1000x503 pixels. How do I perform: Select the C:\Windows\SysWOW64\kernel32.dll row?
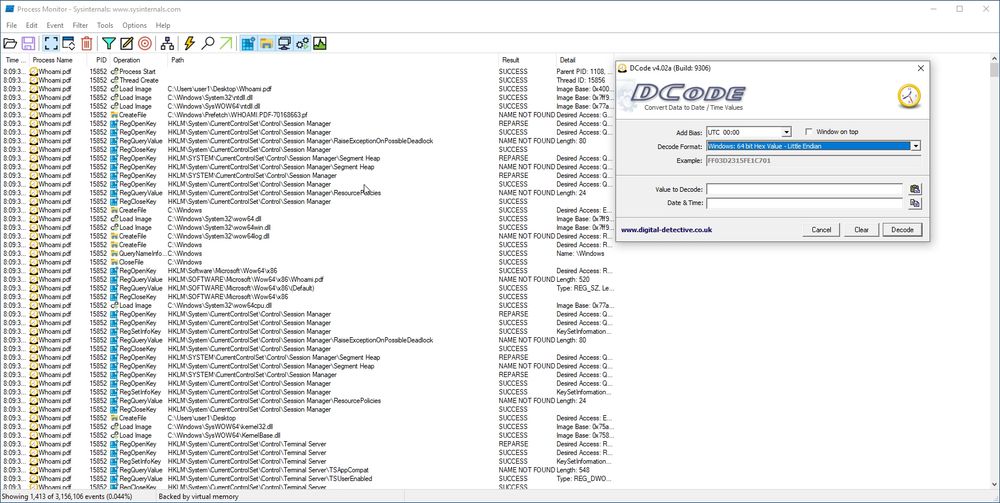308,426
